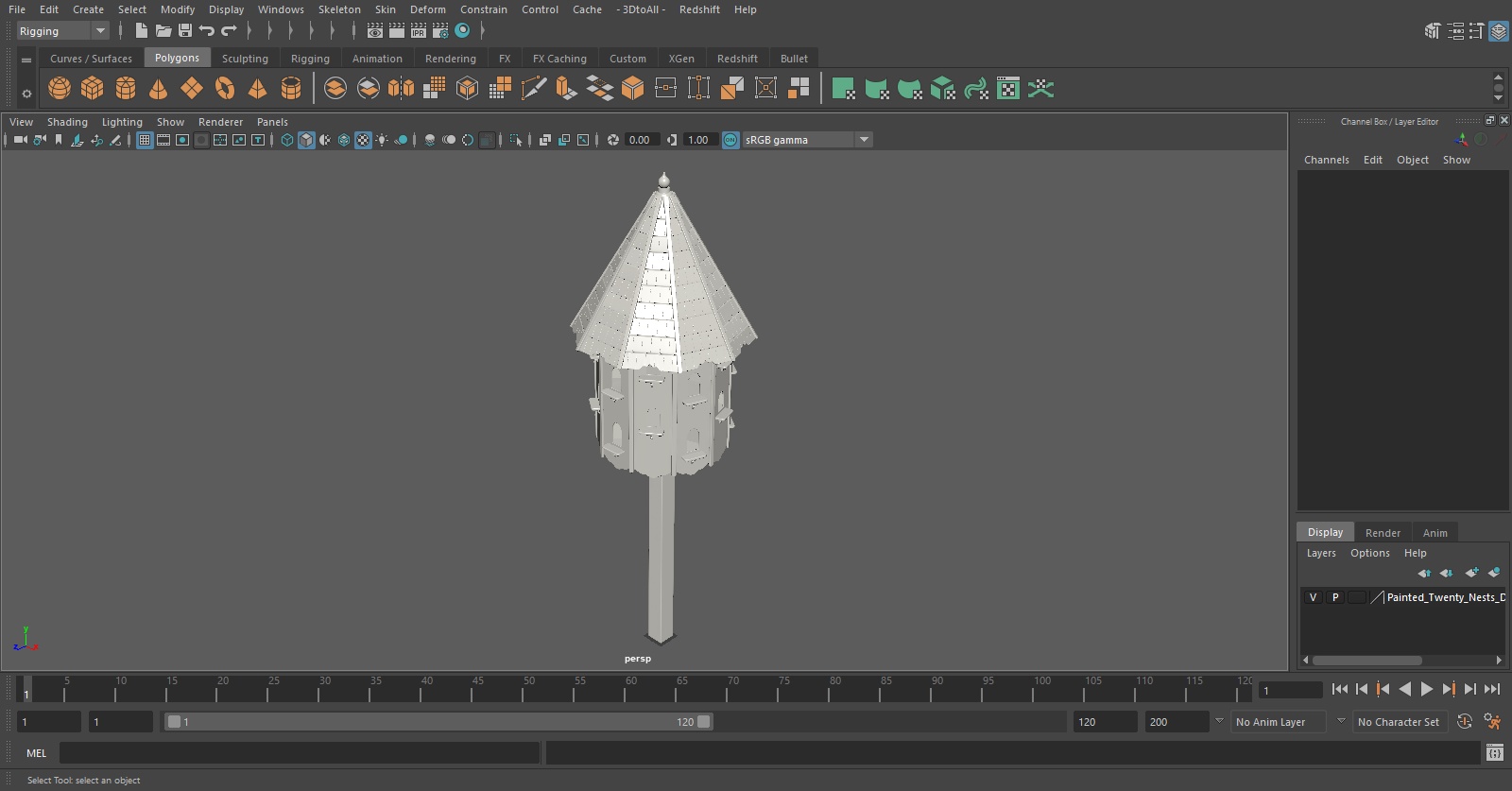
Task: Click the Open Scene folder icon
Action: pyautogui.click(x=163, y=31)
